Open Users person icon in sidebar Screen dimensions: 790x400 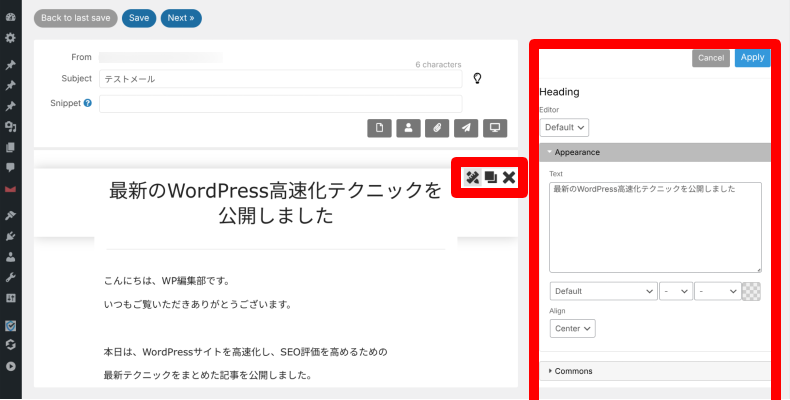[x=11, y=257]
